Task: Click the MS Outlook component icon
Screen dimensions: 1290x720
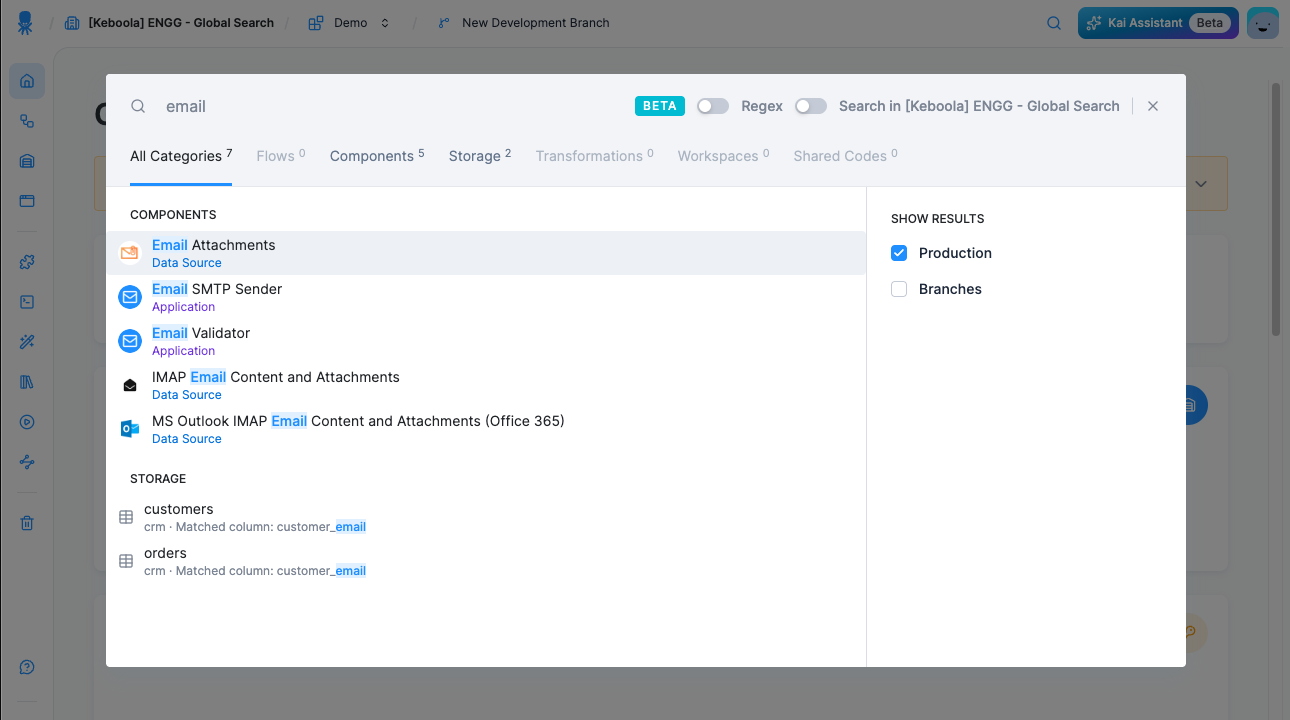Action: pyautogui.click(x=130, y=429)
